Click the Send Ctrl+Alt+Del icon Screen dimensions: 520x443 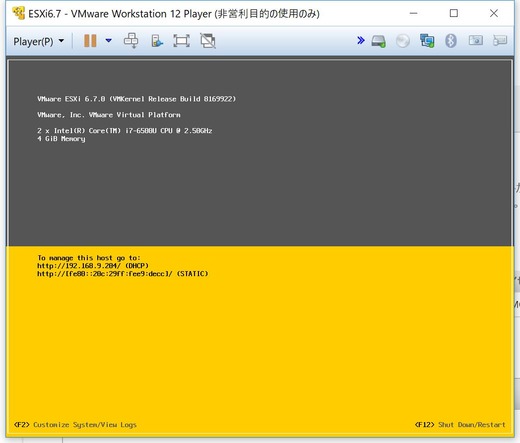tap(131, 41)
